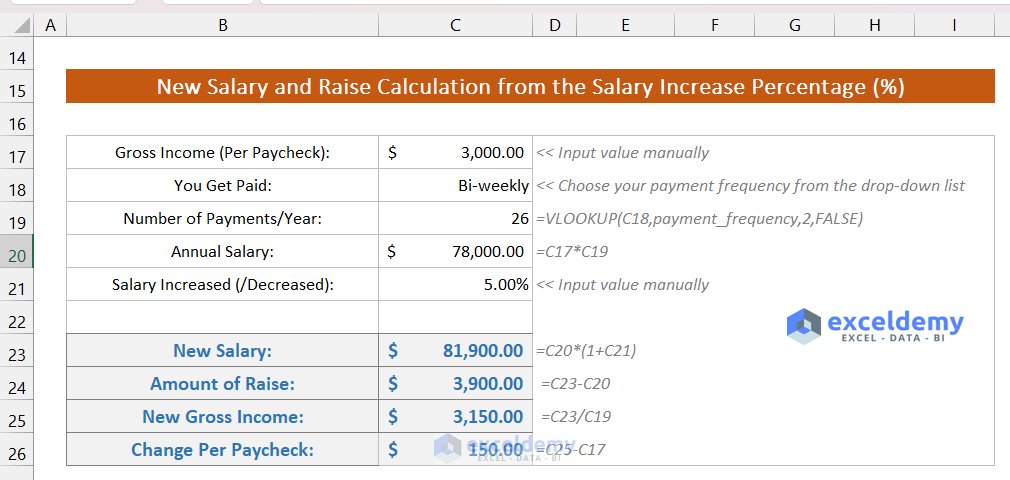Select the VLOOKUP formula text cell
This screenshot has height=480, width=1010.
click(700, 219)
